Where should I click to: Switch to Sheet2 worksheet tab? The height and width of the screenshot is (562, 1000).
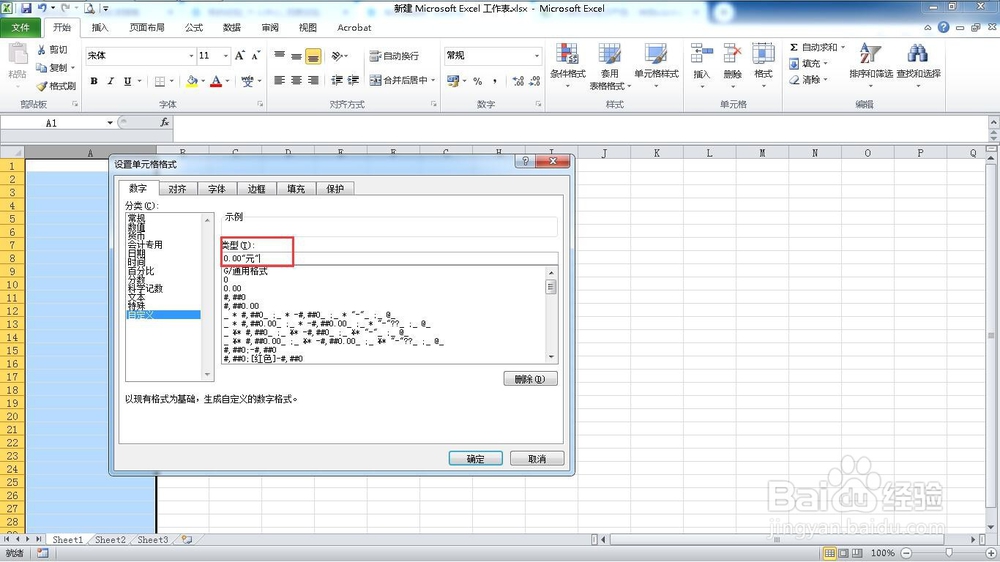click(x=110, y=540)
